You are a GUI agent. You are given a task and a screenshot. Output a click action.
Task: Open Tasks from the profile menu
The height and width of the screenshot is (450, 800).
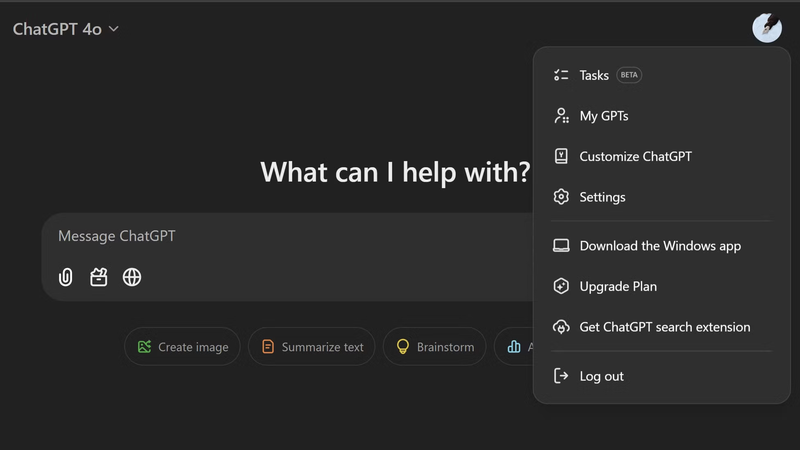click(x=594, y=75)
